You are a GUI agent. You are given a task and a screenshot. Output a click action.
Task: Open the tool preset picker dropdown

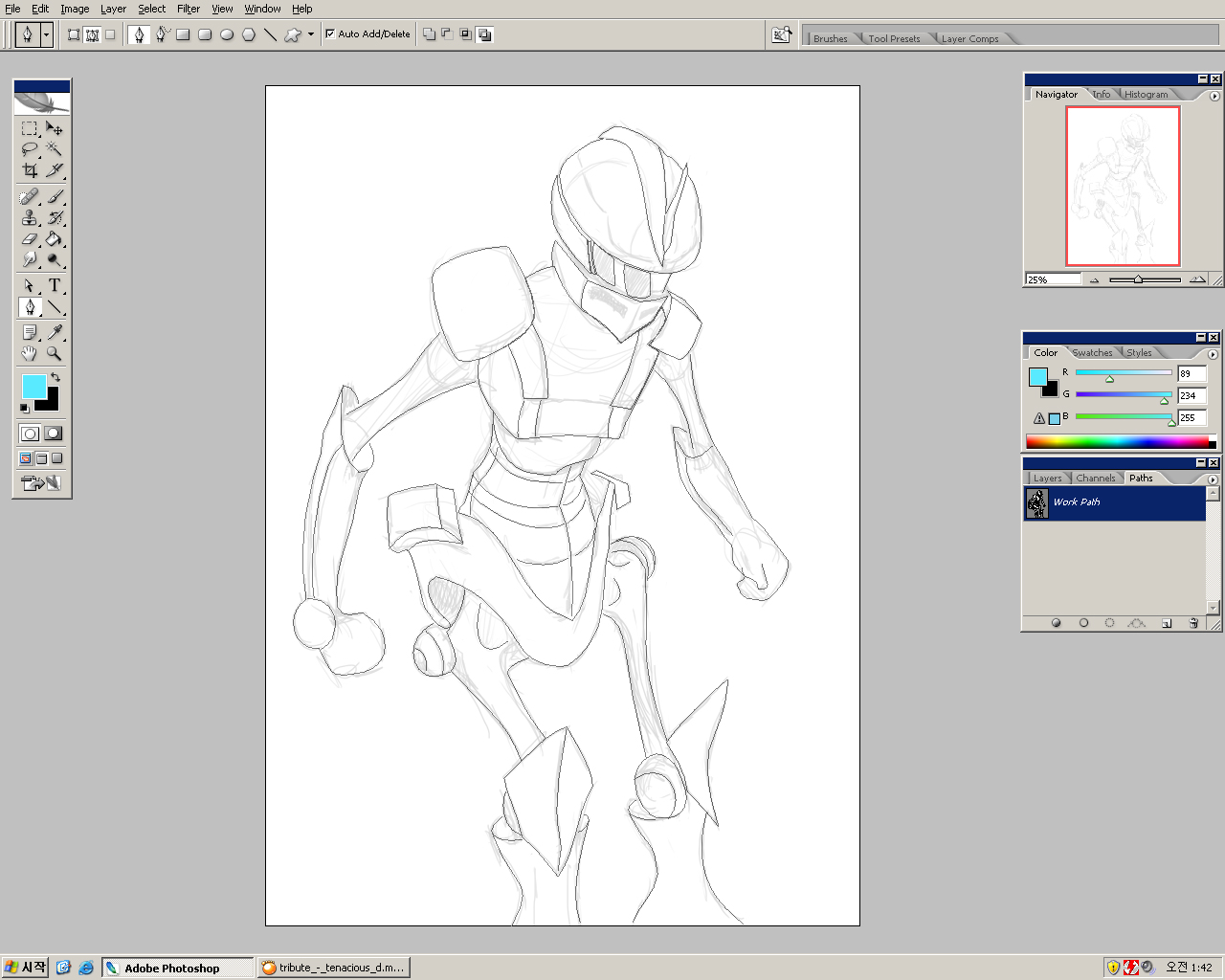click(46, 34)
